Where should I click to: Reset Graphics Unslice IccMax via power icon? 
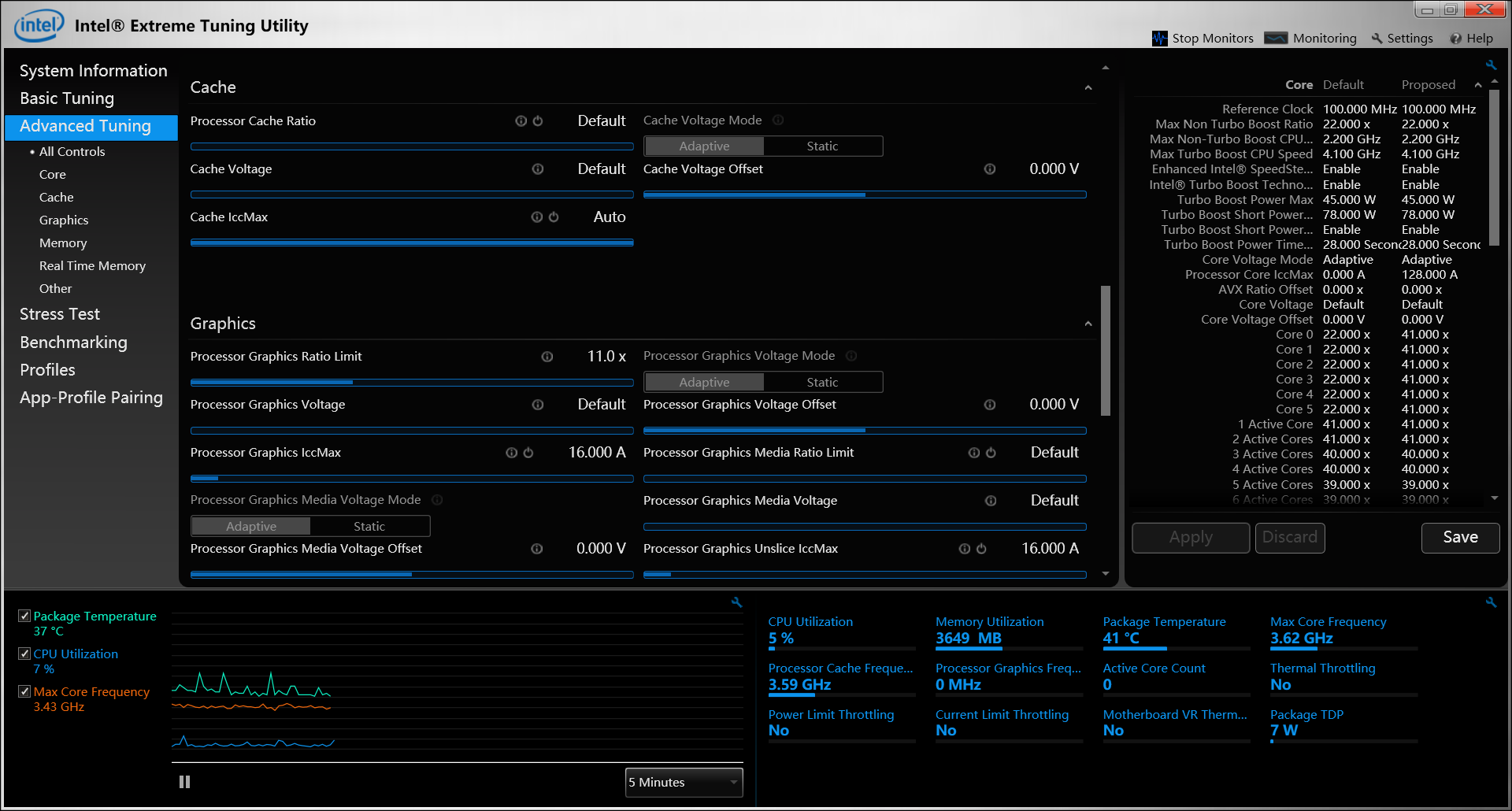pos(981,549)
